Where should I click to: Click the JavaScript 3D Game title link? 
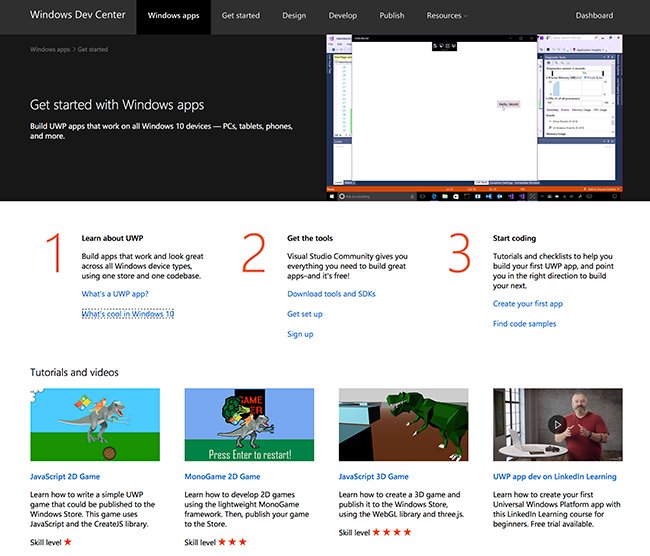(374, 476)
